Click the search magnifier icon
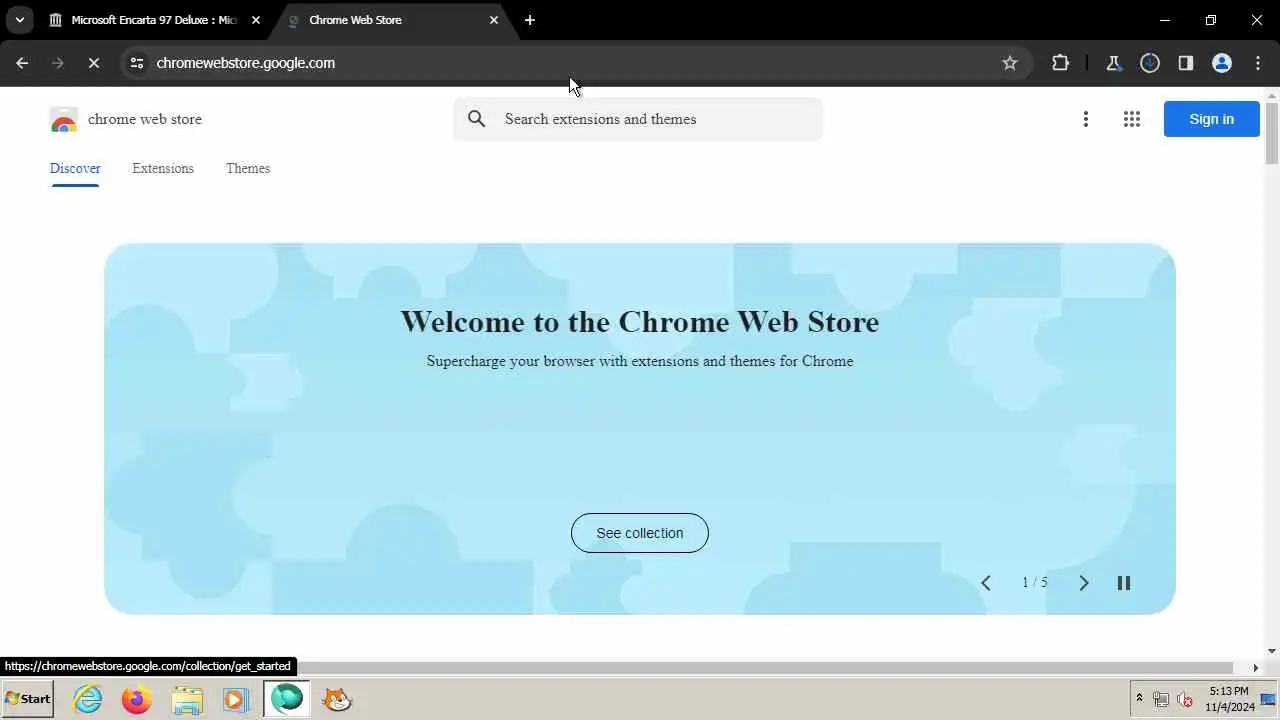Viewport: 1280px width, 720px height. (x=477, y=119)
